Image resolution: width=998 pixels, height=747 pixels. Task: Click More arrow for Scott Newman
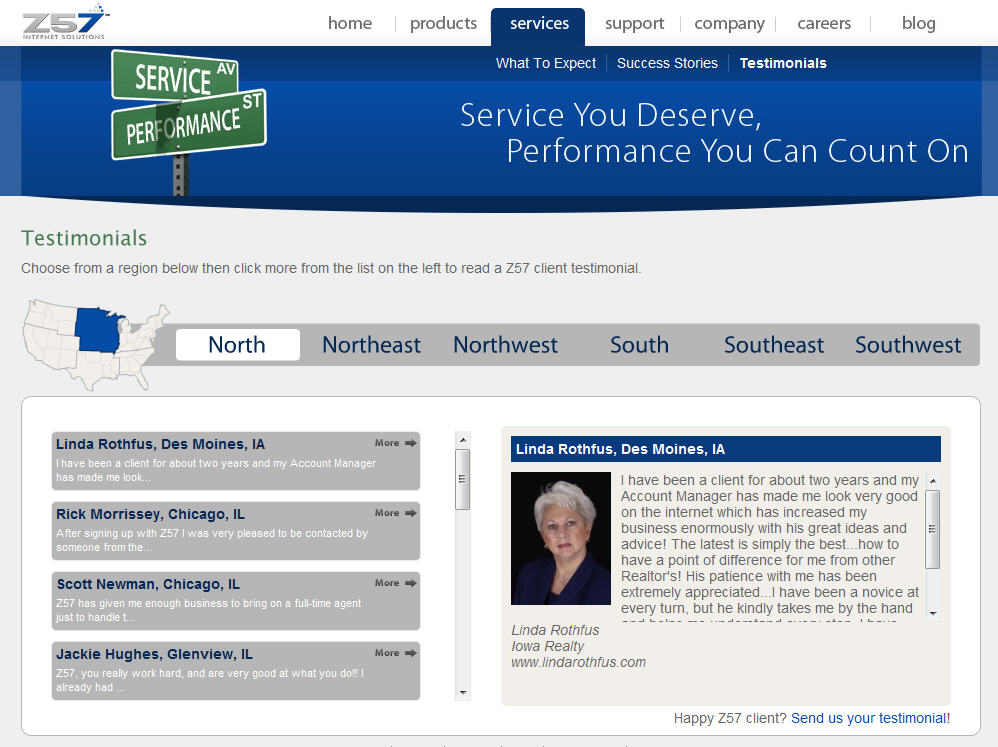(395, 583)
